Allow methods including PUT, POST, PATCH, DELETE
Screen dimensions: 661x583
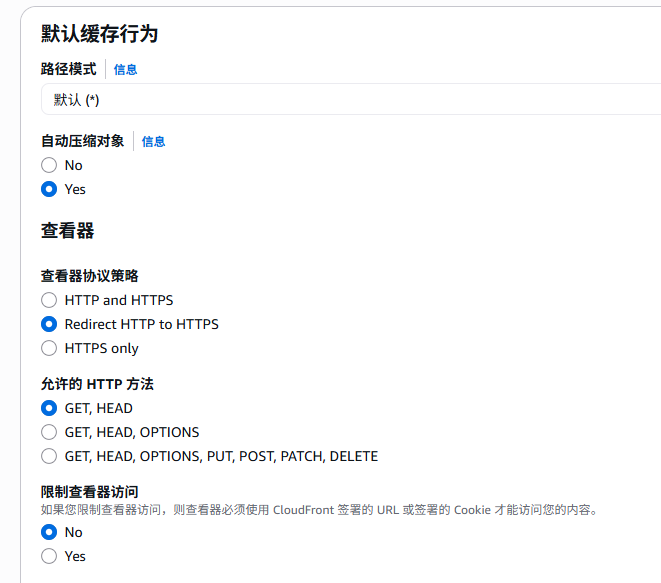[x=49, y=456]
